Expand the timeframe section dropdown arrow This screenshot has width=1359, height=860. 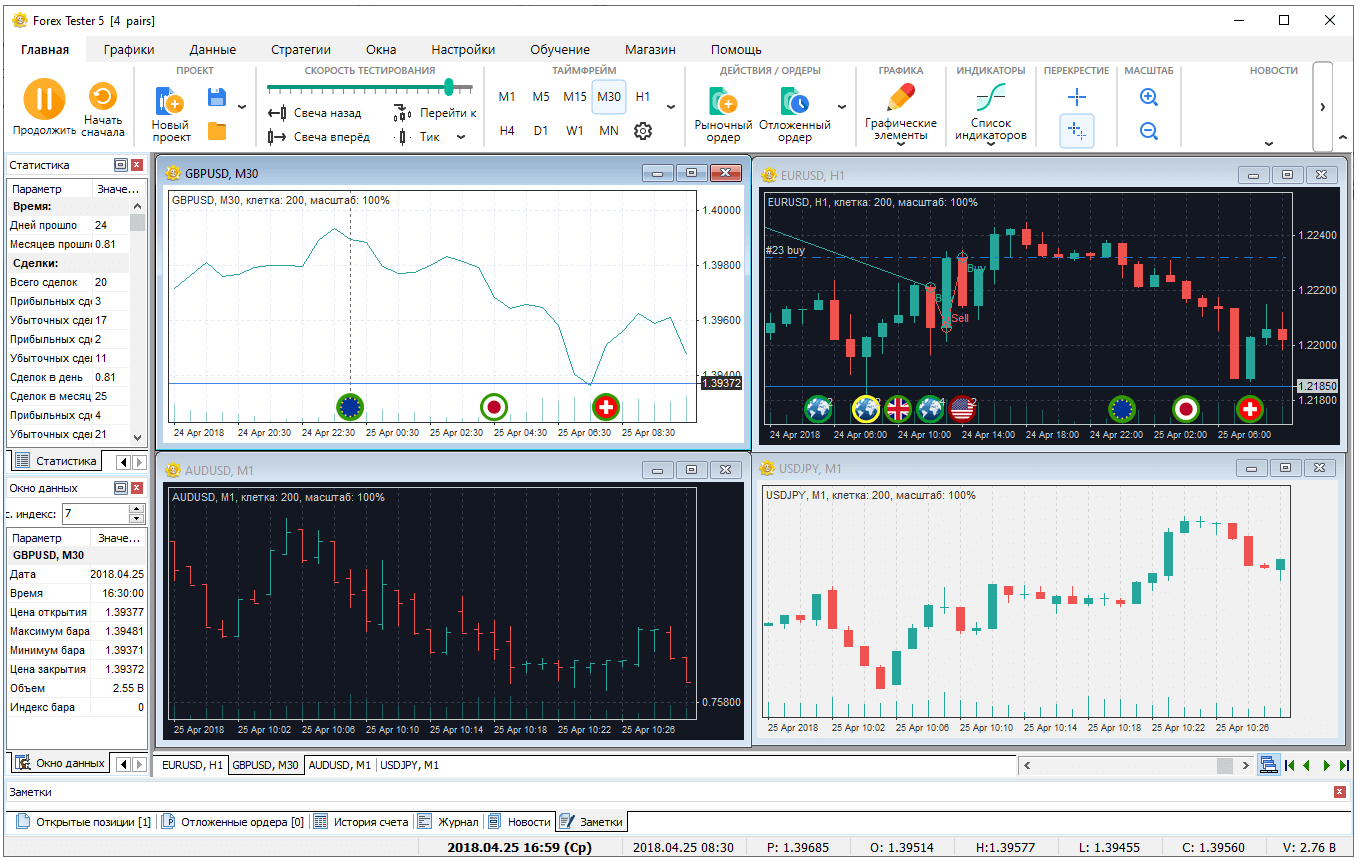pyautogui.click(x=670, y=106)
